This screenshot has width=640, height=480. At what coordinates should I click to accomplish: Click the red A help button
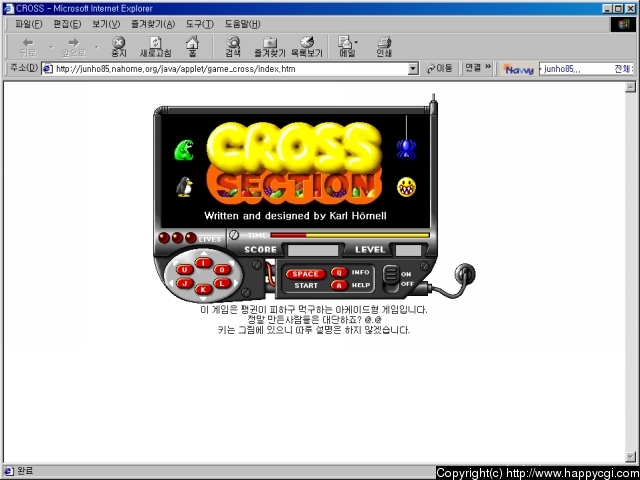tap(339, 285)
